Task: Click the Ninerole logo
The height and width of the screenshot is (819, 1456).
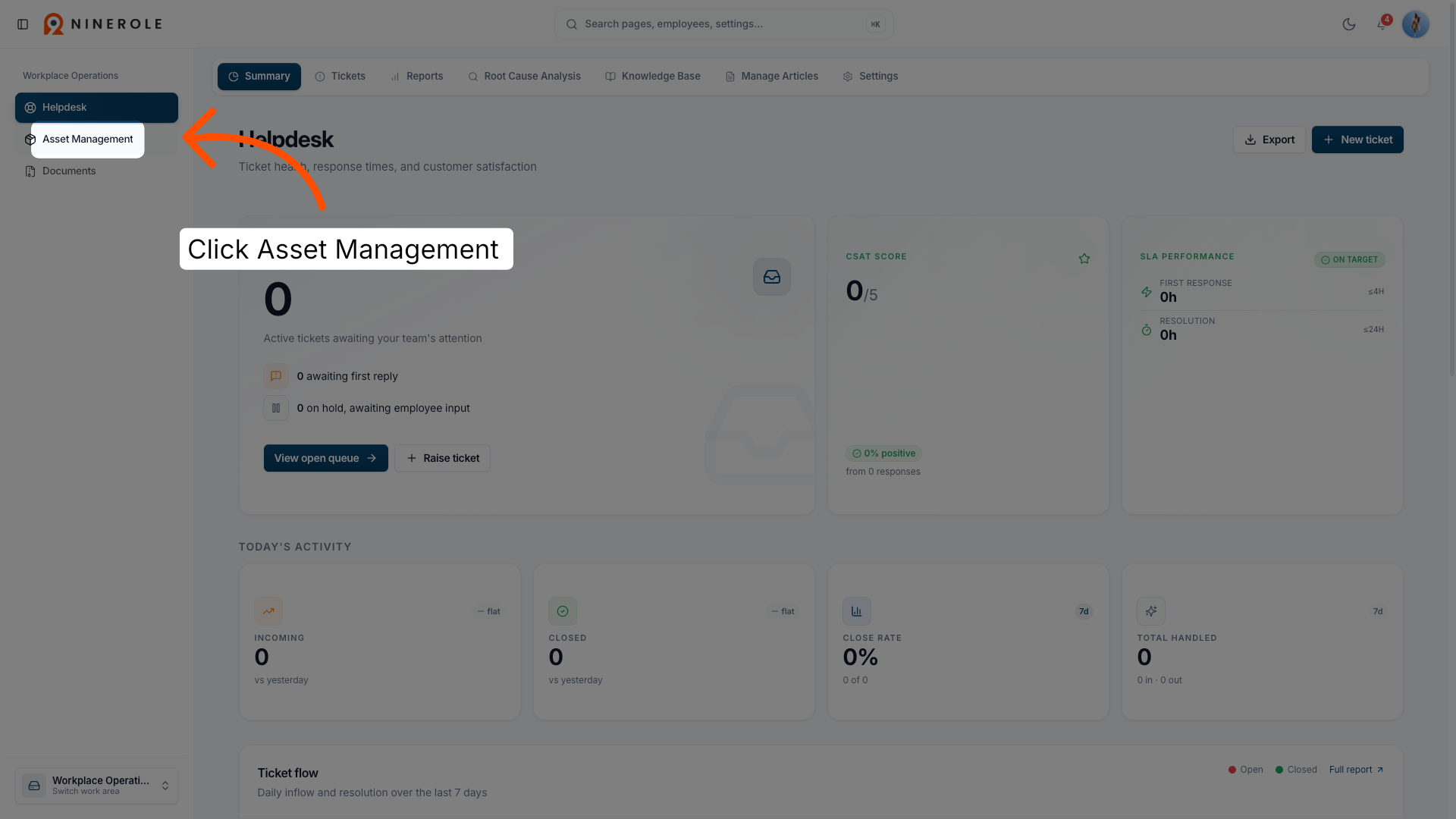Action: point(103,24)
